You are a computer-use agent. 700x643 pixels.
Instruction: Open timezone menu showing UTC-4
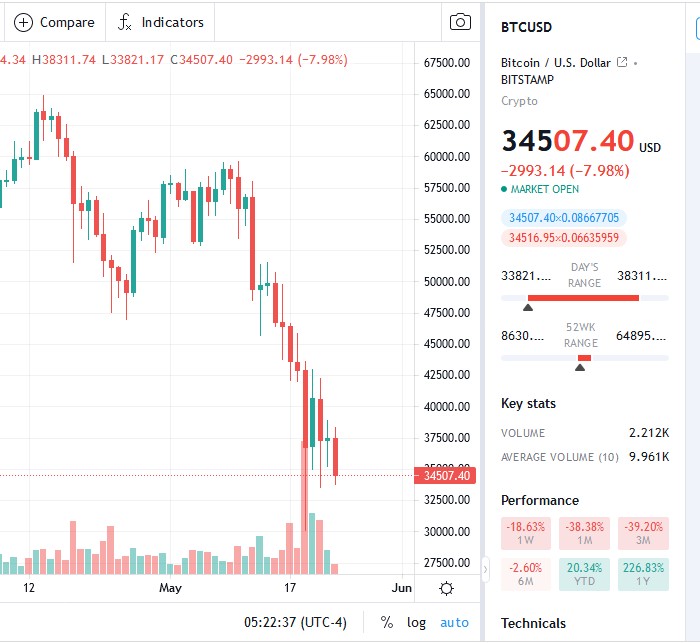[x=295, y=622]
